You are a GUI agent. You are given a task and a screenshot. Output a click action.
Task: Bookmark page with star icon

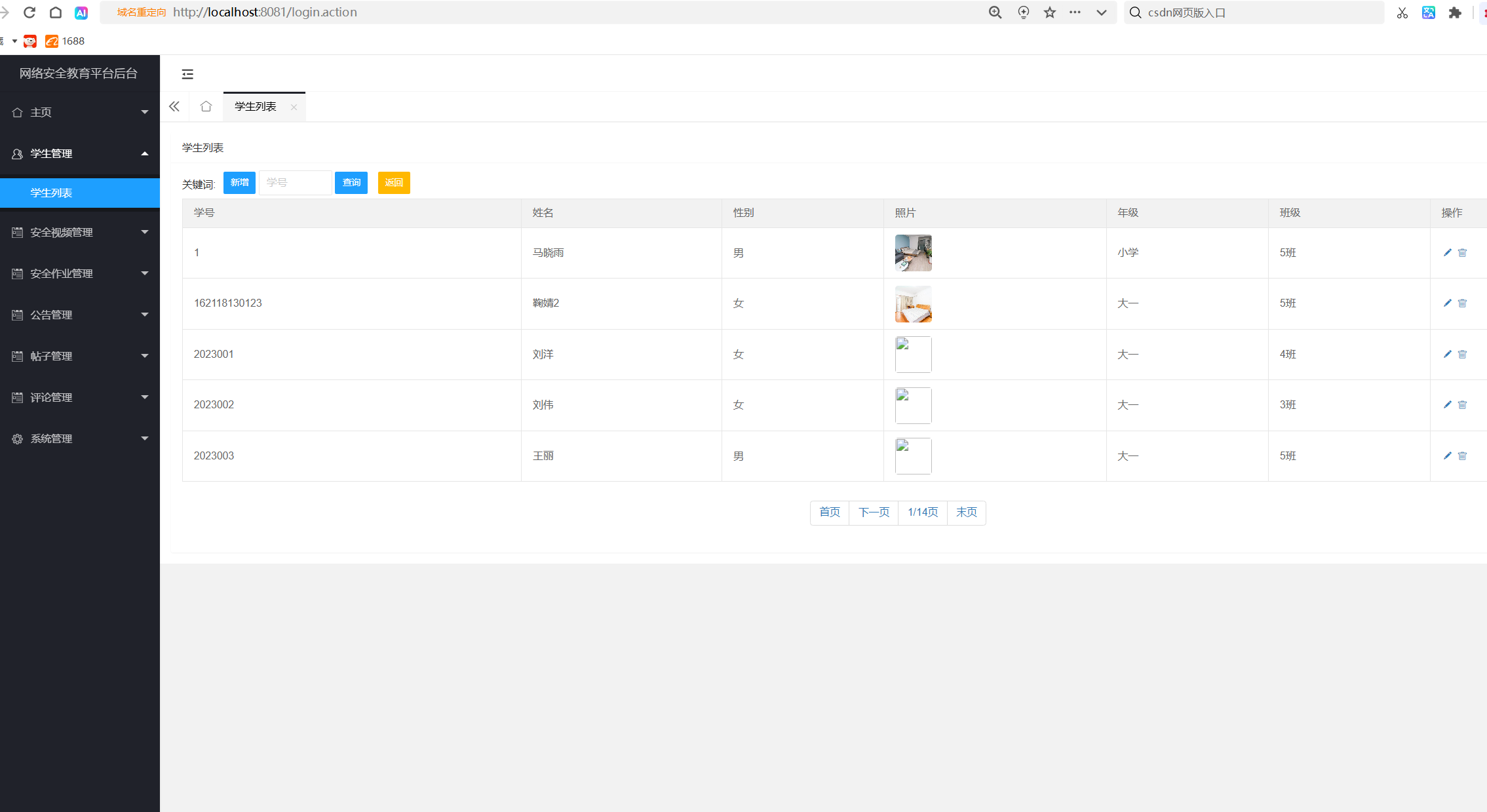[x=1050, y=12]
